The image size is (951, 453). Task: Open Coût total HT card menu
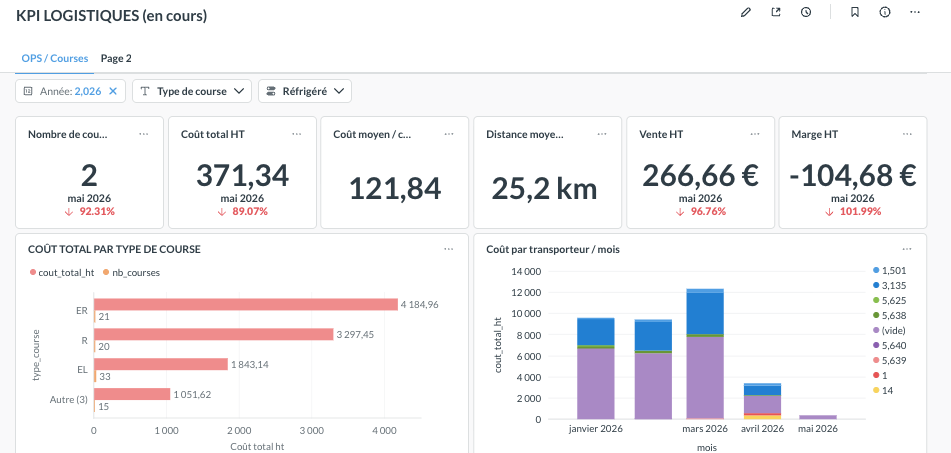click(x=297, y=134)
